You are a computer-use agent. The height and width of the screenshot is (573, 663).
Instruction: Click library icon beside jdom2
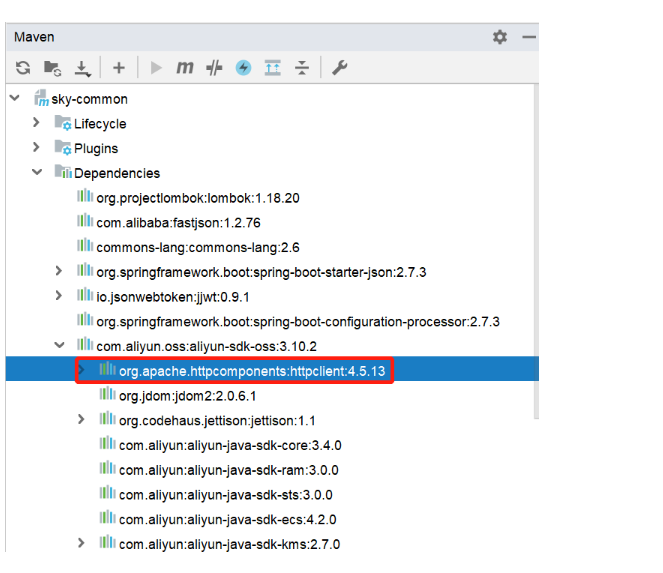[107, 394]
